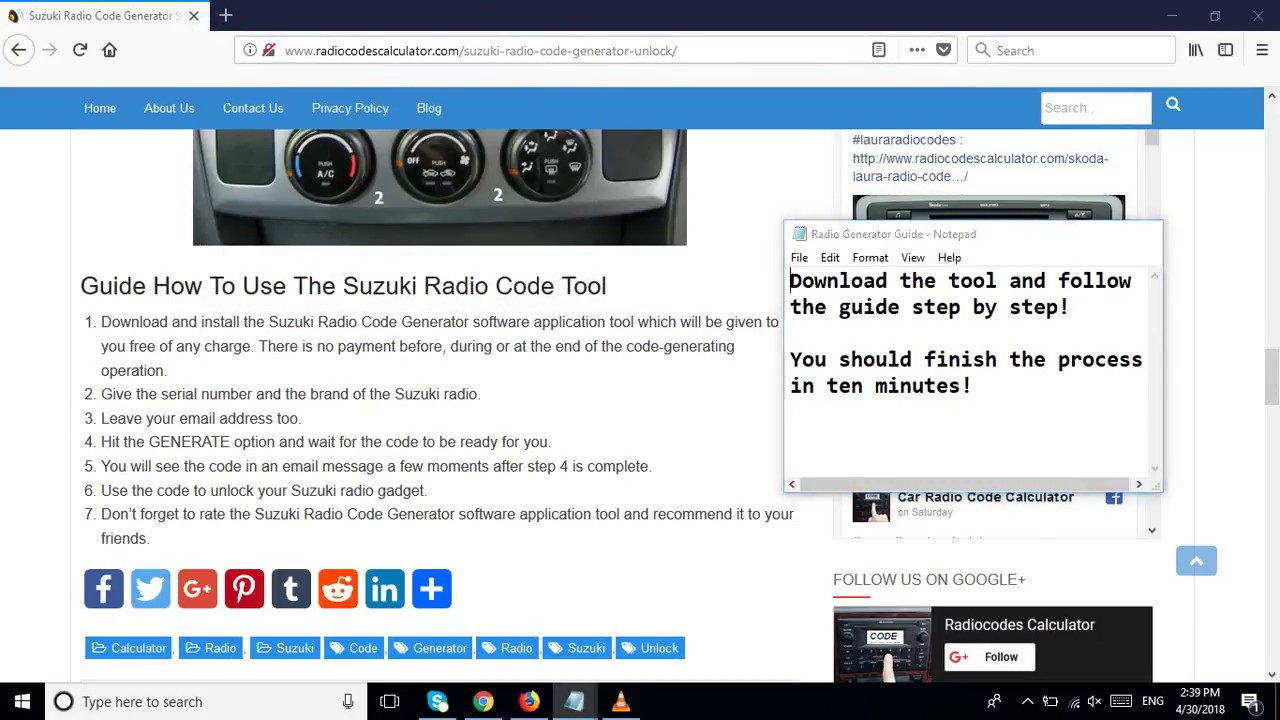
Task: Open Notepad Edit menu
Action: pos(830,258)
